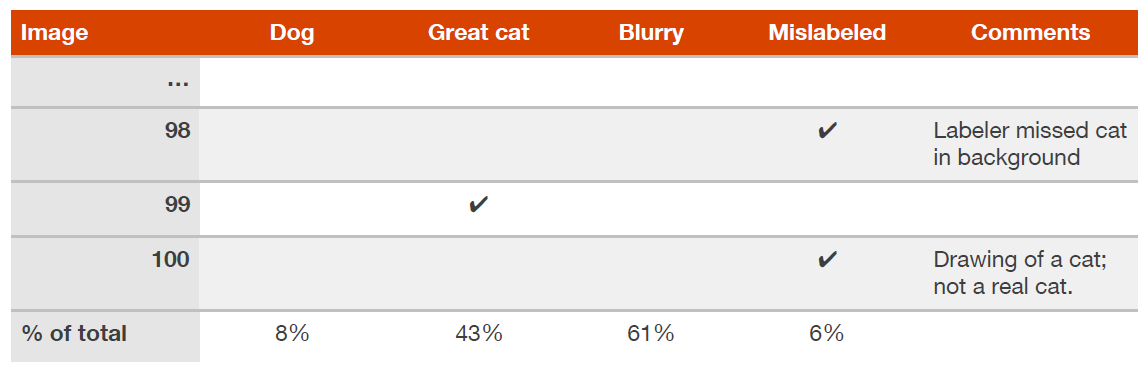This screenshot has height=369, width=1148.
Task: Select row label 100
Action: point(171,259)
